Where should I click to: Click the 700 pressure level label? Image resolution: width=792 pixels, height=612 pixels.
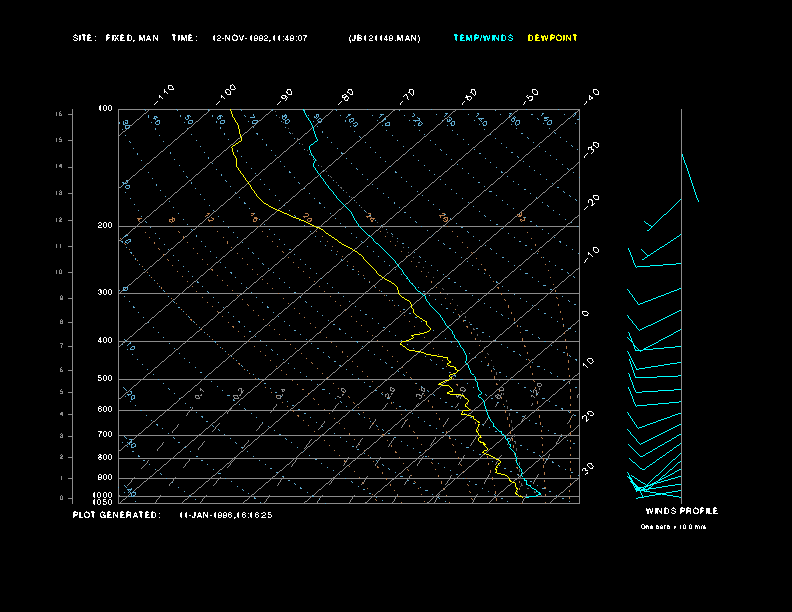[x=105, y=434]
